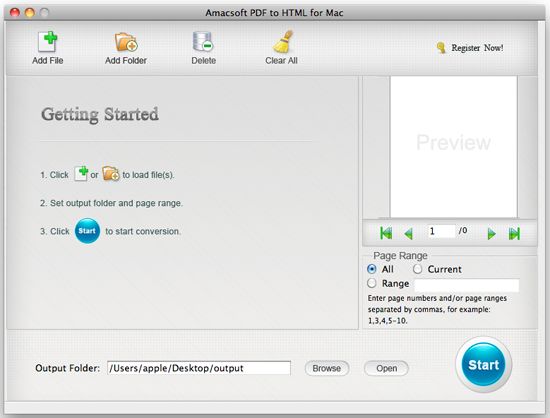Jump to last page in preview
550x418 pixels.
[x=514, y=234]
